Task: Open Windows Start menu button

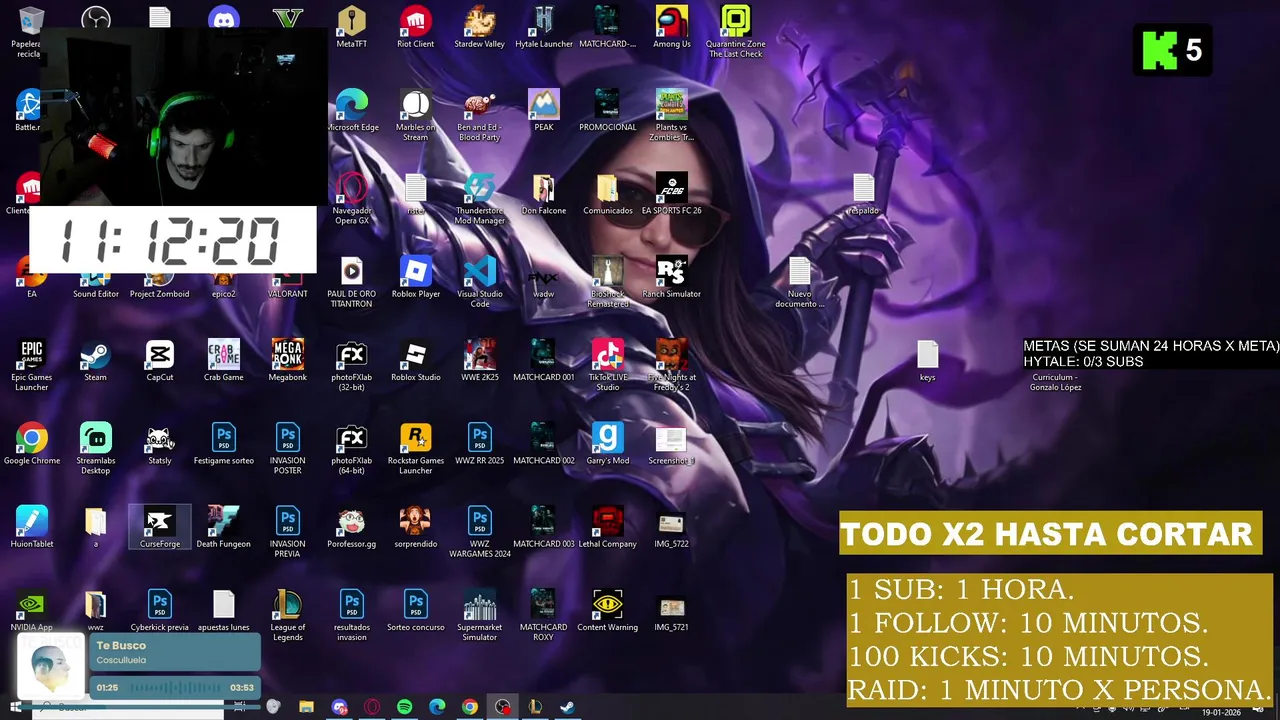Action: point(15,707)
